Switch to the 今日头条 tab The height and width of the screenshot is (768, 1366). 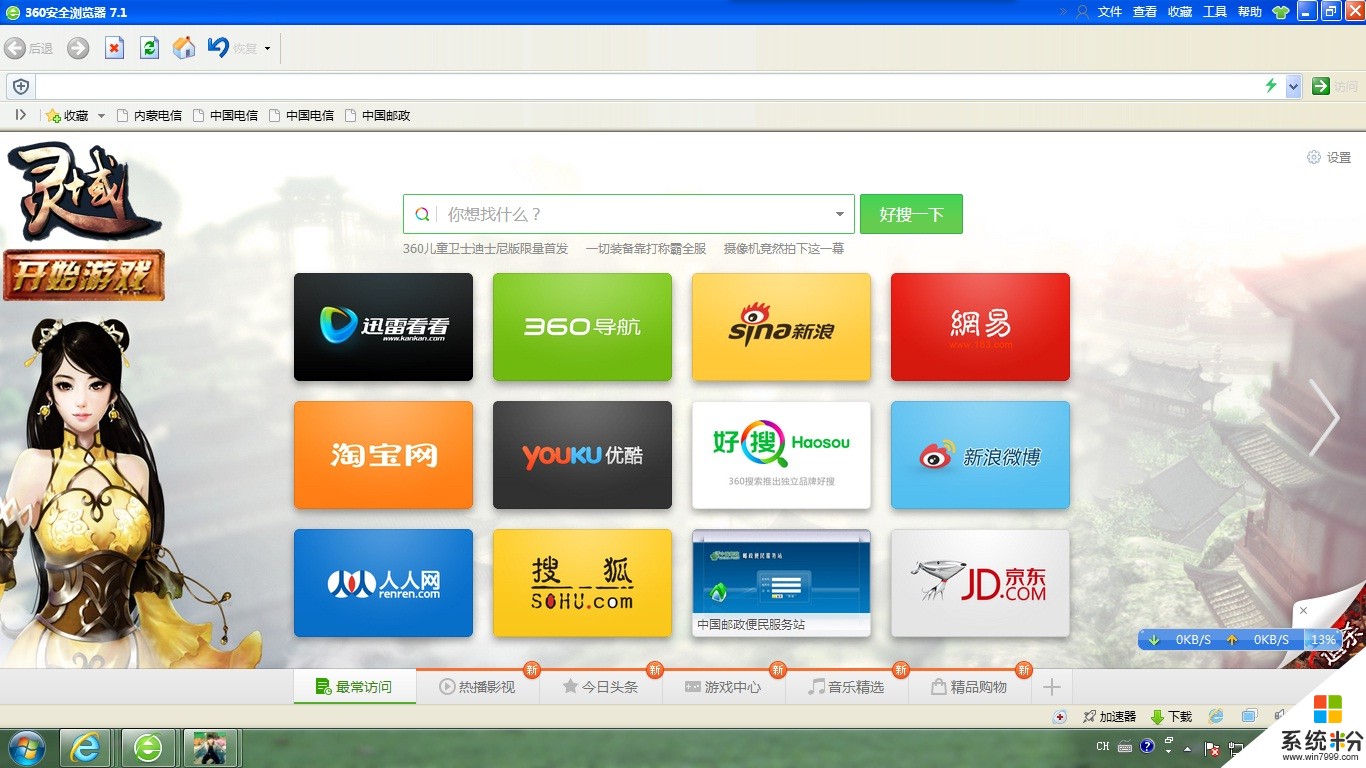pyautogui.click(x=601, y=687)
